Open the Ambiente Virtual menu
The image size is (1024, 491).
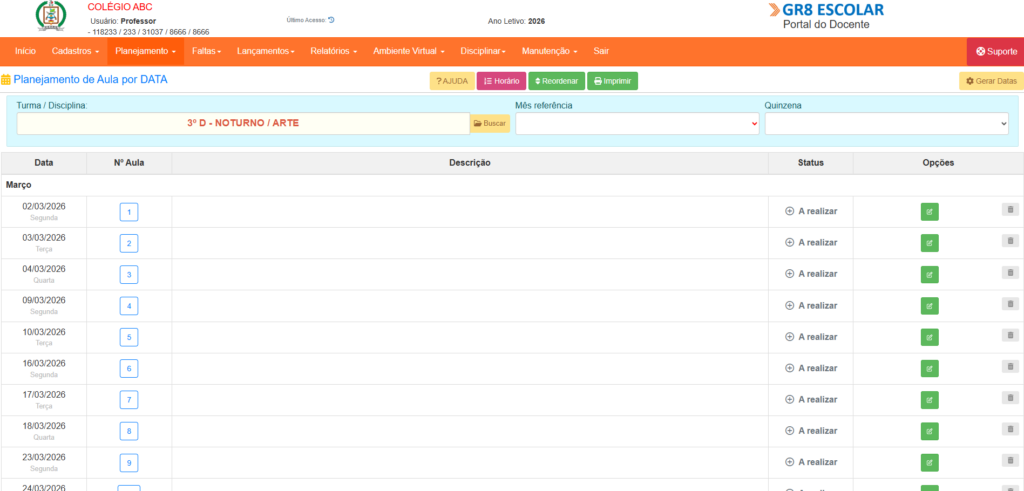point(408,51)
